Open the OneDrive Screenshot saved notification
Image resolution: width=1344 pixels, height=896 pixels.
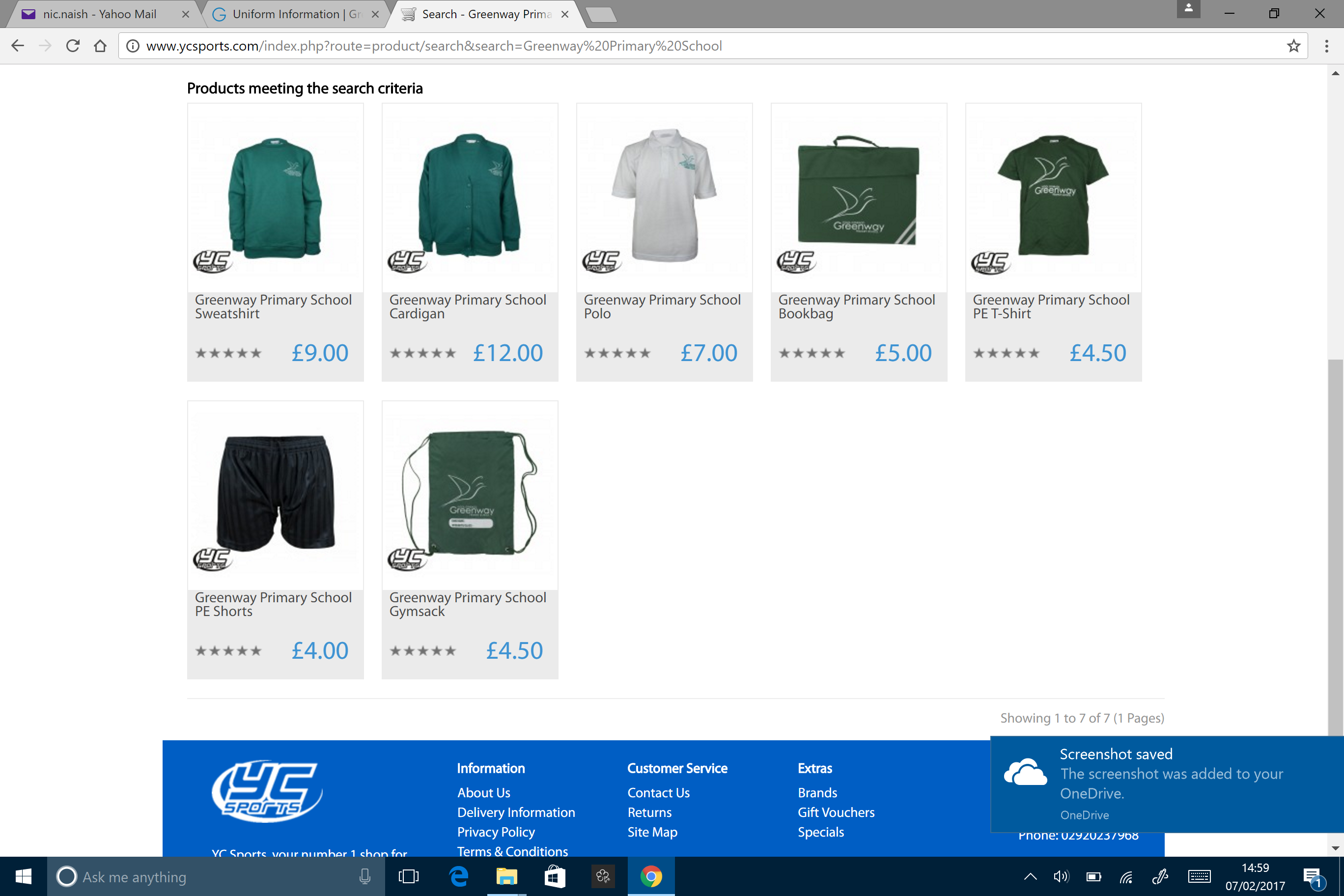(1167, 784)
